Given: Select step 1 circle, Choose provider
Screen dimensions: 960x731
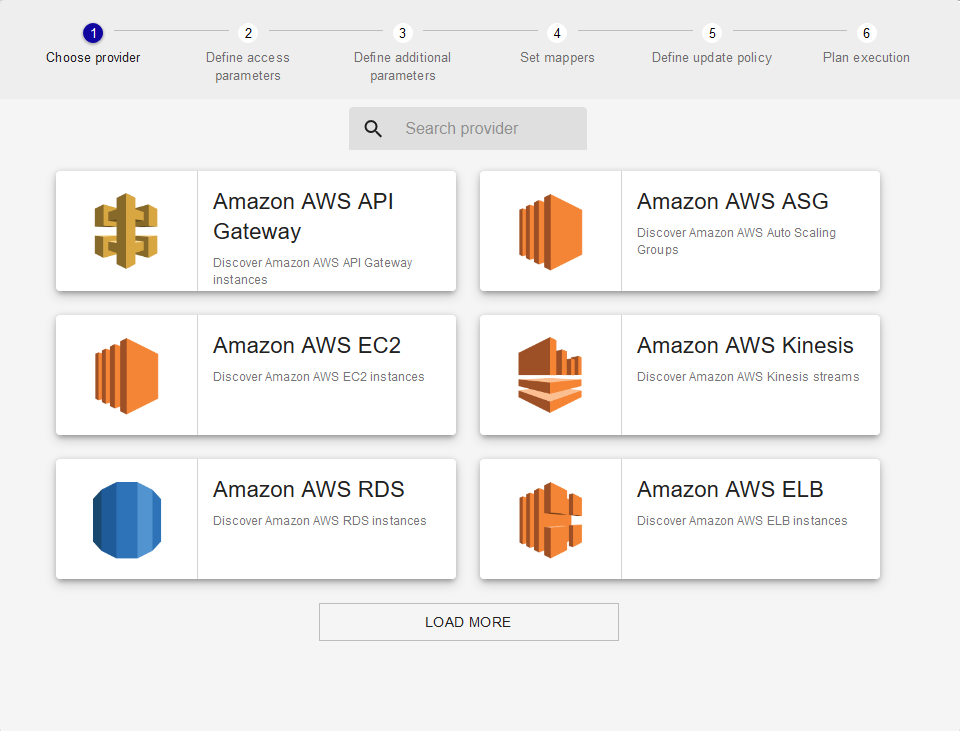Looking at the screenshot, I should pos(93,32).
